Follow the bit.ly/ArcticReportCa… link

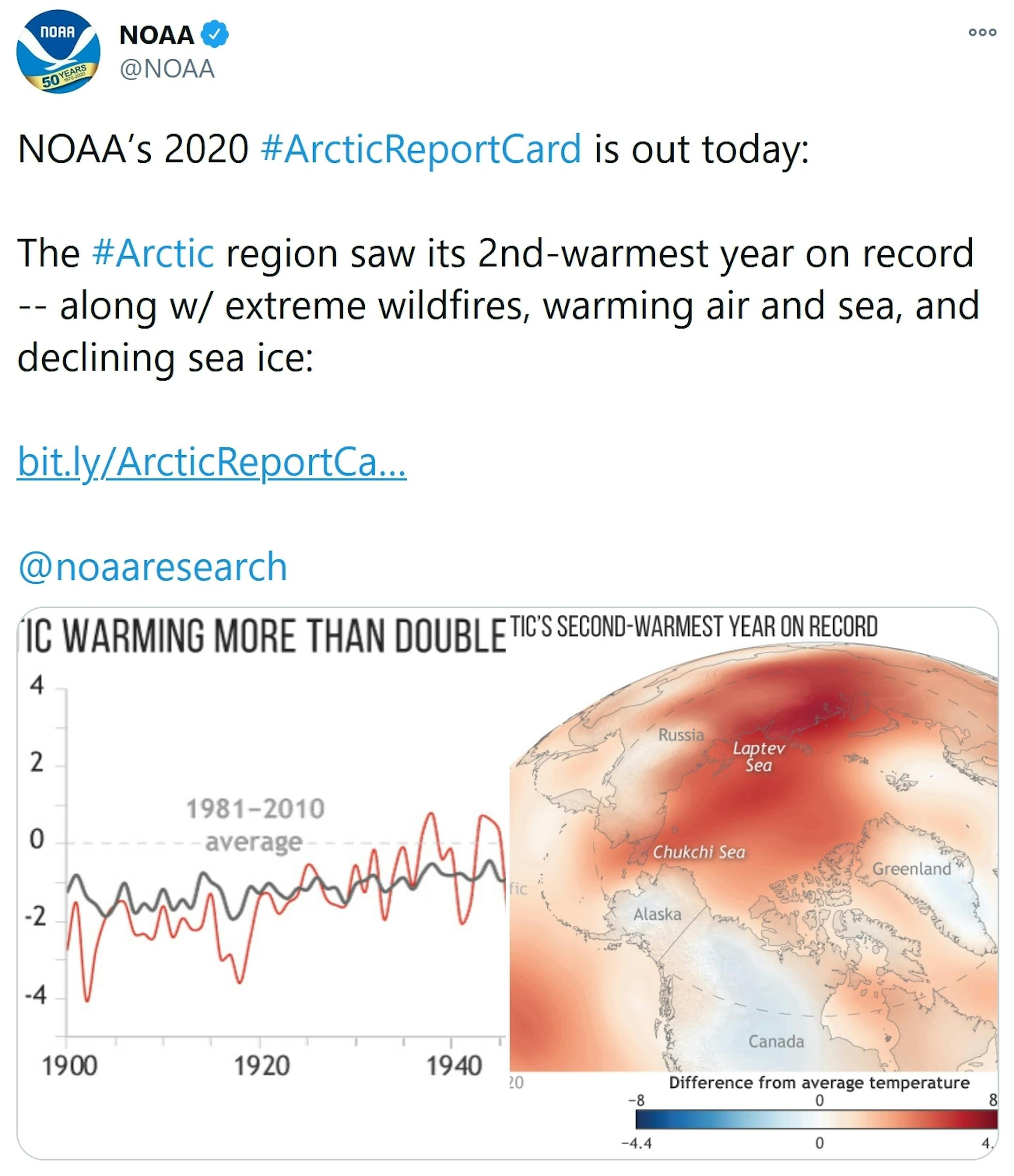[211, 462]
